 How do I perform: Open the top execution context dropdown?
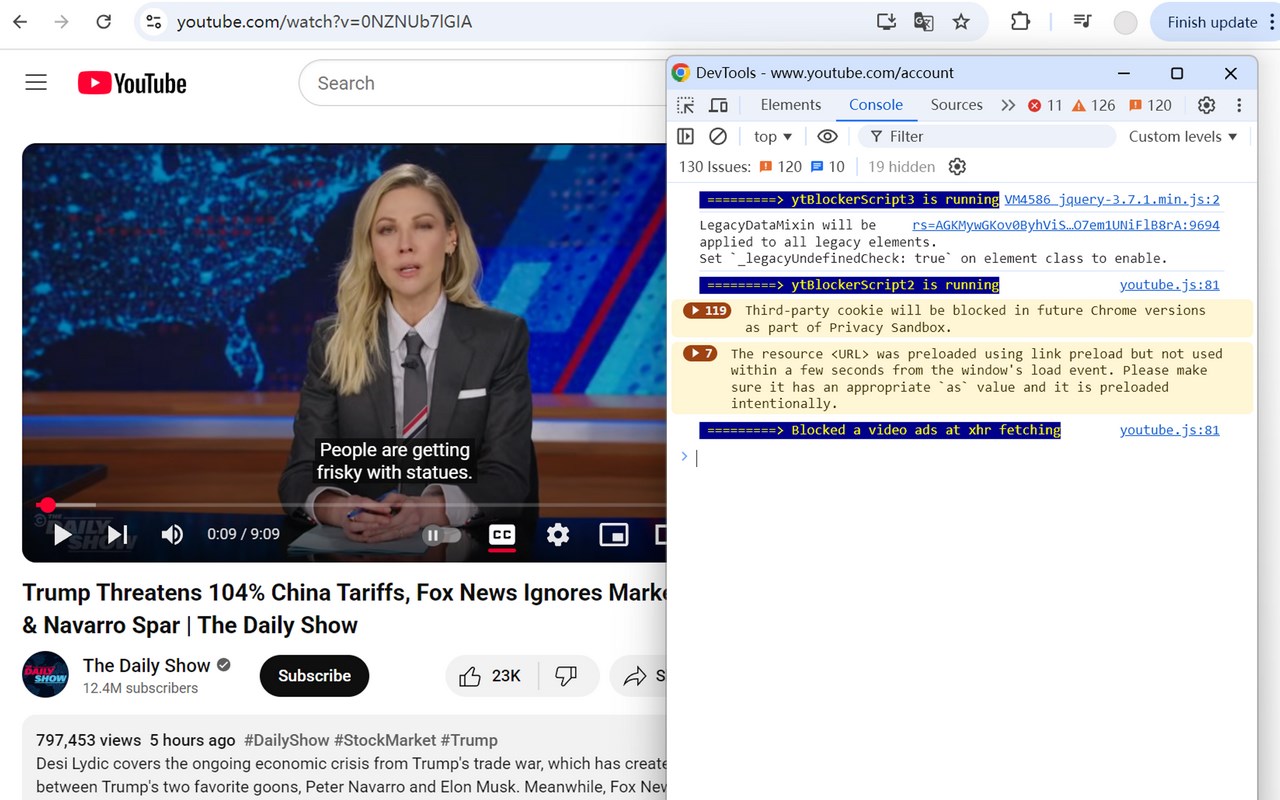[771, 136]
